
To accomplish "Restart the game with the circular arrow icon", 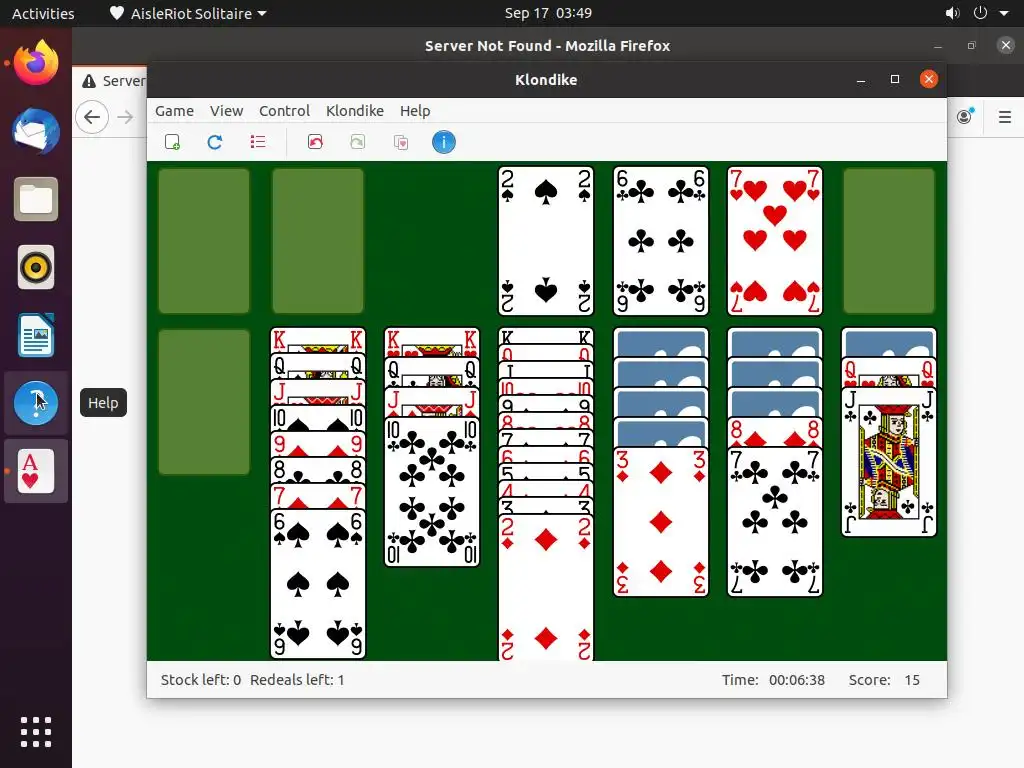I will pyautogui.click(x=215, y=142).
